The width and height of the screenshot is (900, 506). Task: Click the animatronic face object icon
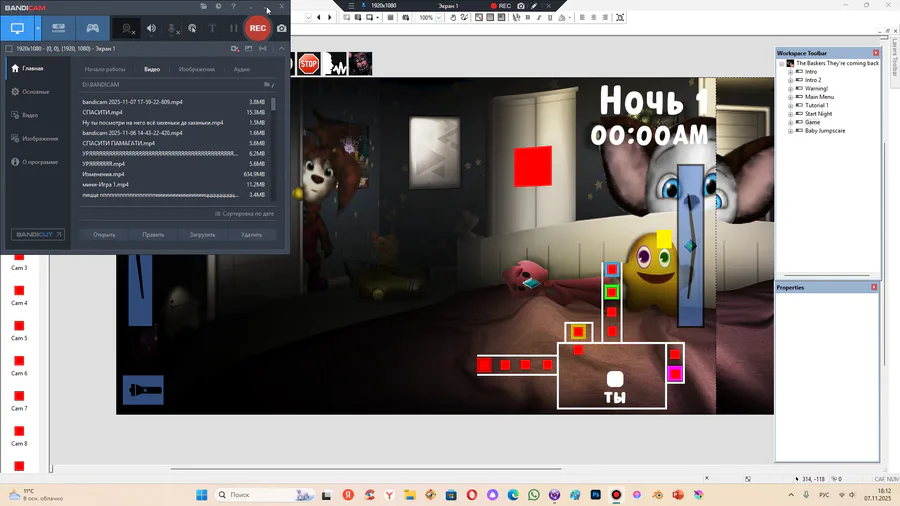click(x=360, y=64)
